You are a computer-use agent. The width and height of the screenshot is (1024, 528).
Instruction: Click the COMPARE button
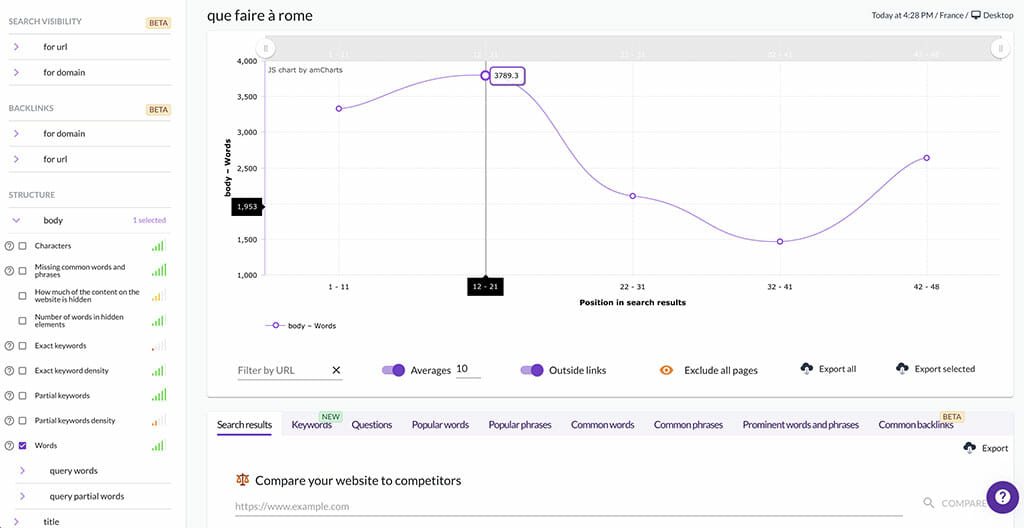pos(964,503)
